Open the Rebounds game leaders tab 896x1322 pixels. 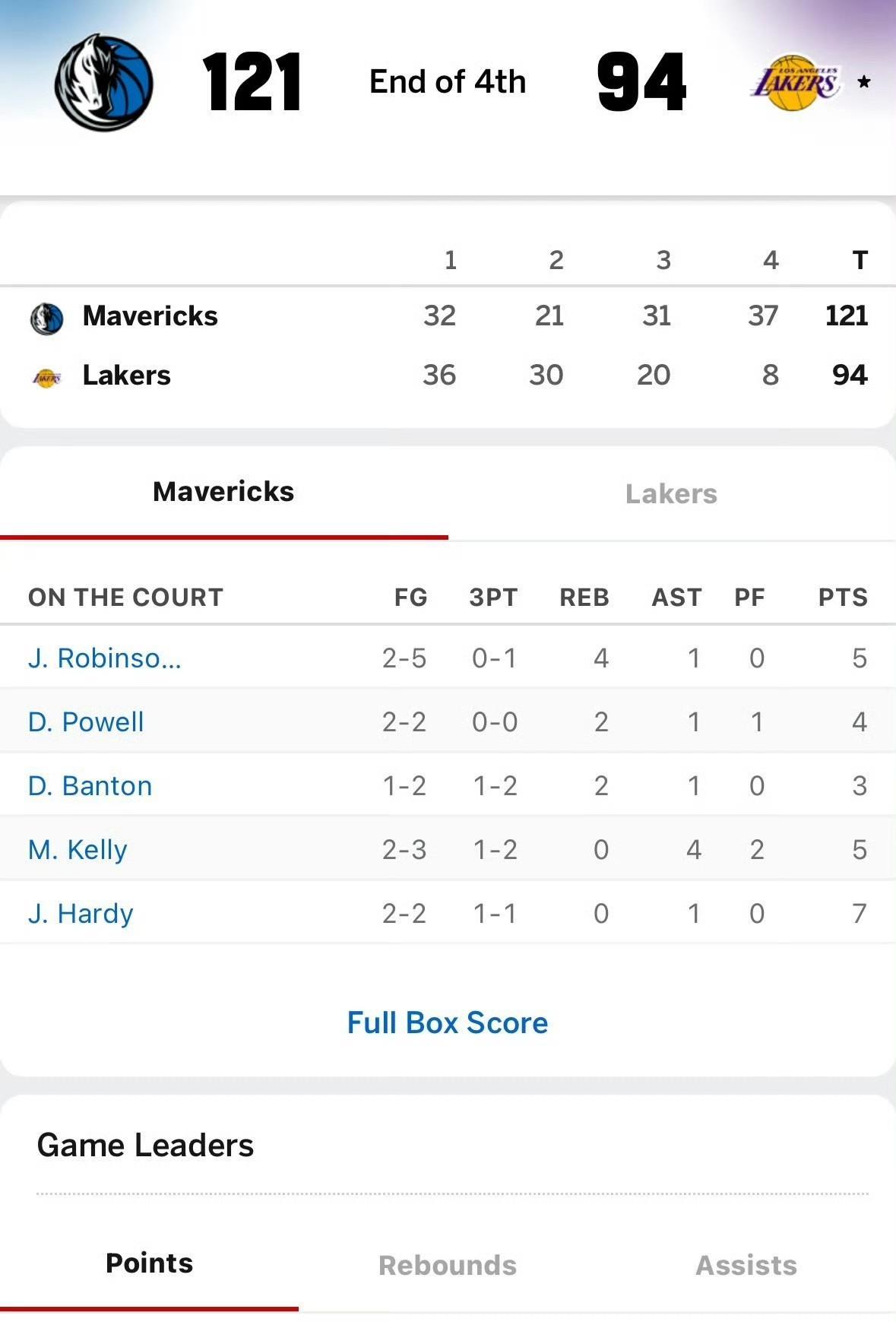tap(448, 1265)
